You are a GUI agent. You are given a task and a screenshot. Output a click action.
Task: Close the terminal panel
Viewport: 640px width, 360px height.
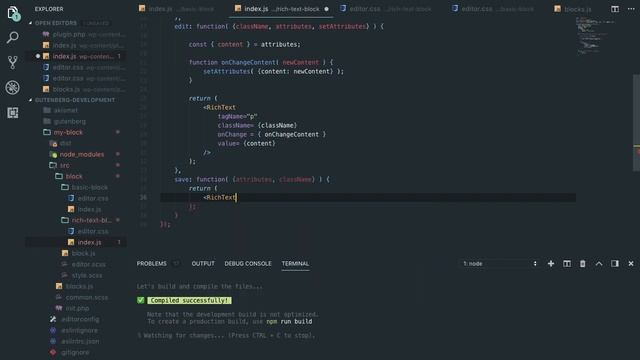(x=631, y=264)
